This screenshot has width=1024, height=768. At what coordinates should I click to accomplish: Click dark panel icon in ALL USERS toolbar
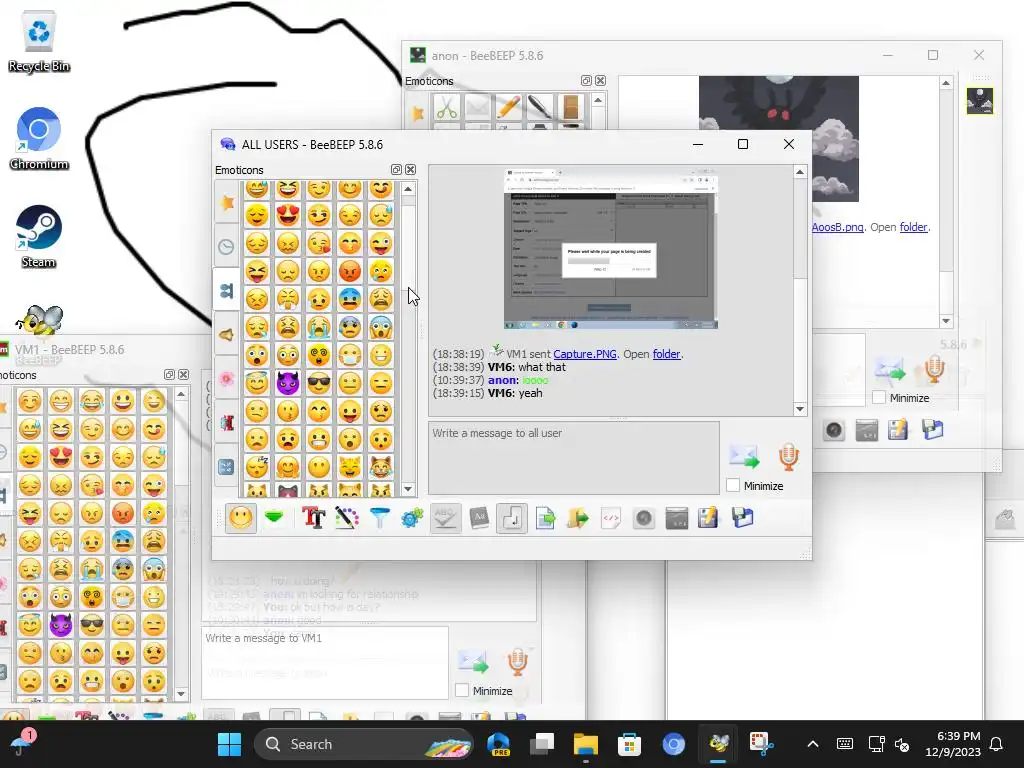tap(677, 519)
